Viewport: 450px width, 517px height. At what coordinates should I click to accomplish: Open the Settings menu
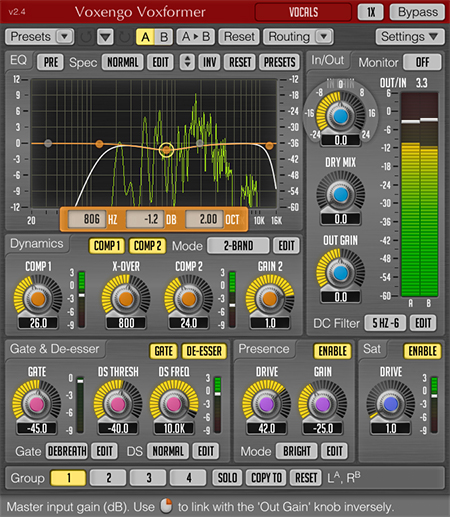pos(410,37)
